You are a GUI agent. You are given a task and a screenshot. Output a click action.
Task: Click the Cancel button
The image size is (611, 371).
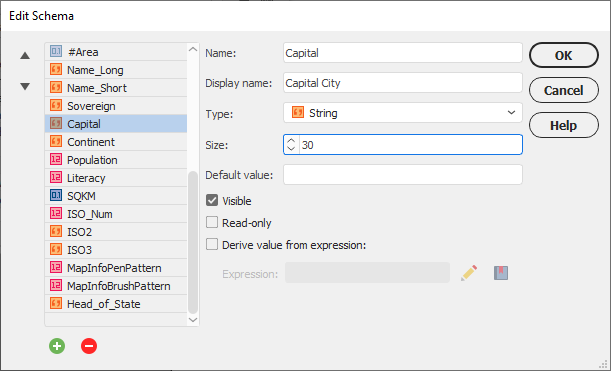click(563, 90)
